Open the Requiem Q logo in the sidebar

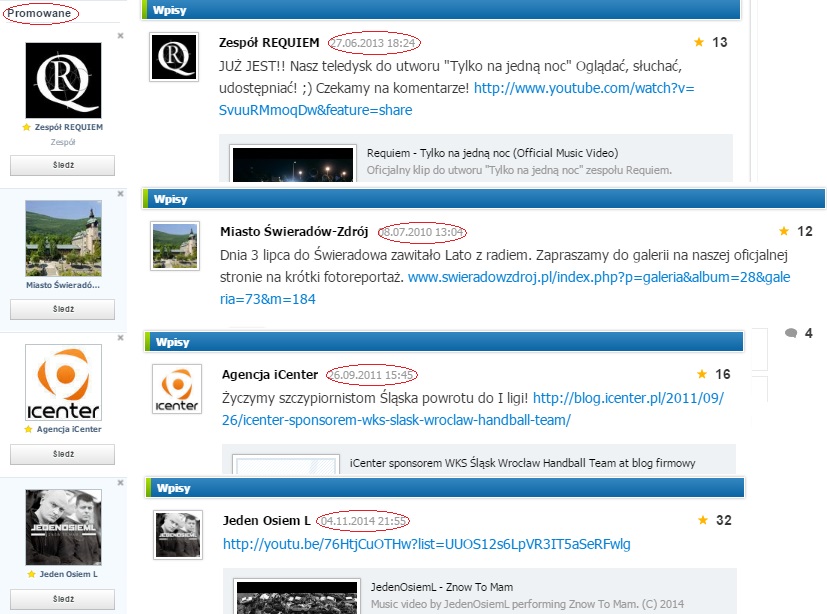tap(63, 80)
